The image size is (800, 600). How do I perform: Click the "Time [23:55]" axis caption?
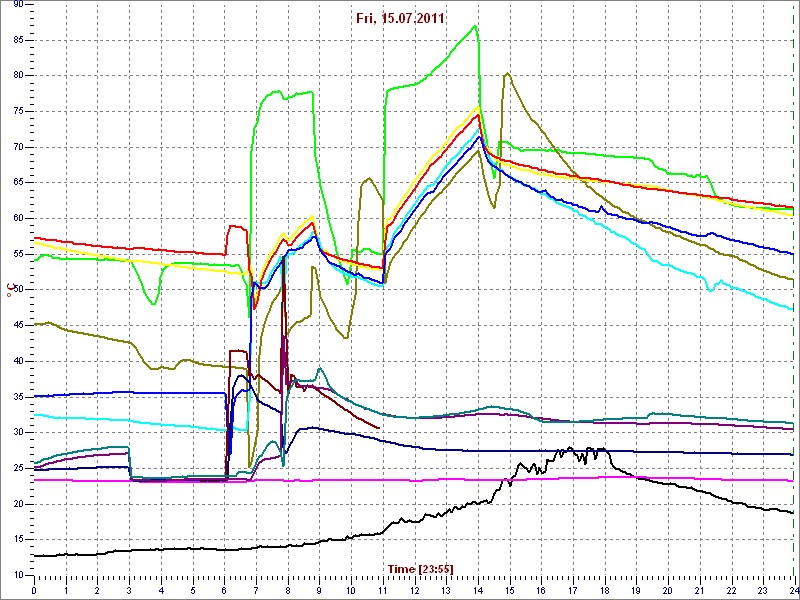(x=421, y=568)
